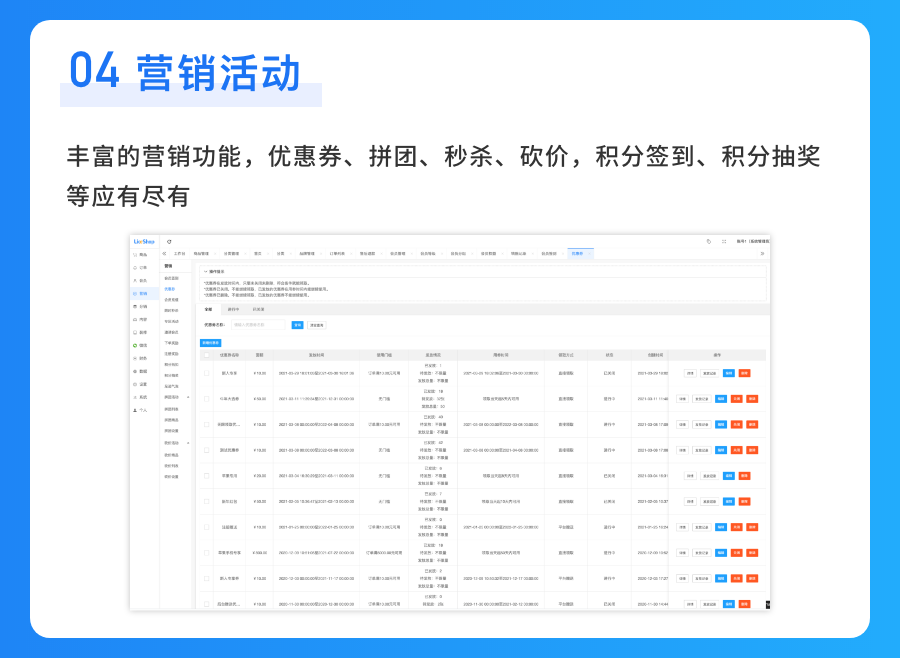900x658 pixels.
Task: Open 个人 at the sidebar bottom
Action: [x=141, y=410]
